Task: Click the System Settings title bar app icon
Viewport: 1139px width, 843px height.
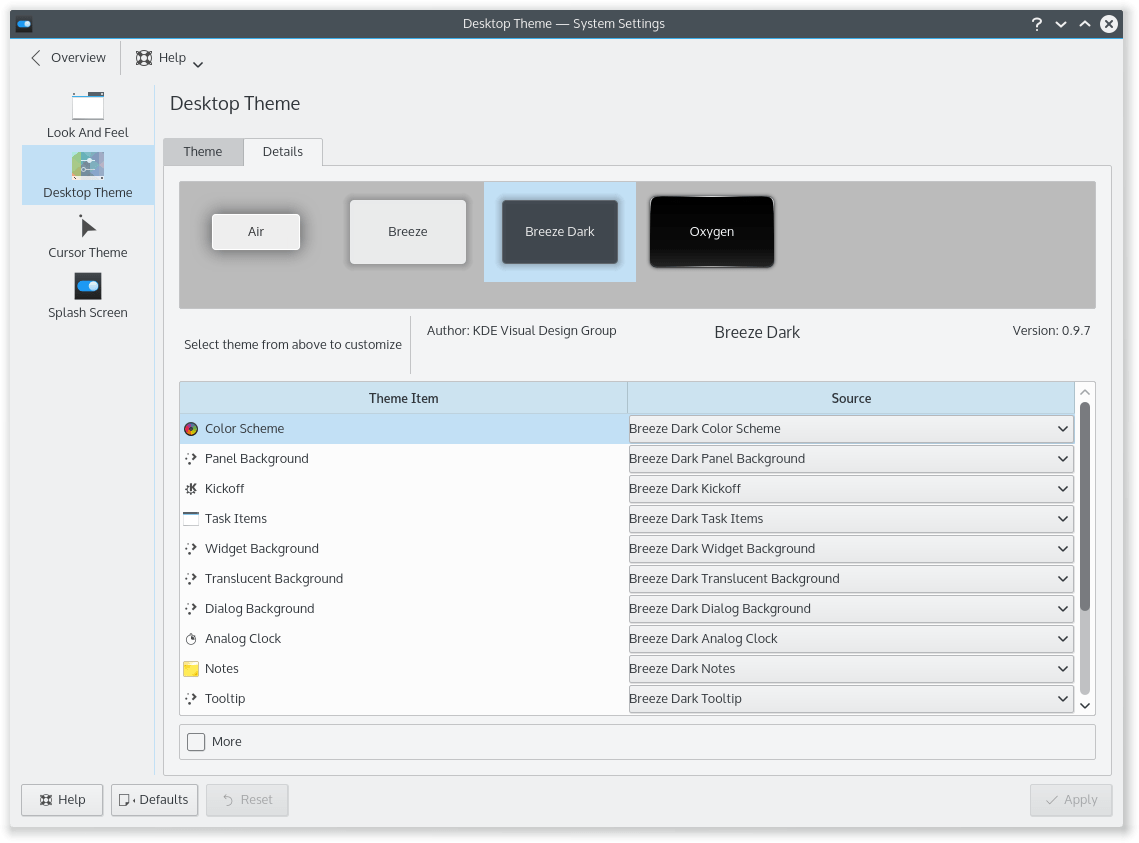Action: click(x=24, y=24)
